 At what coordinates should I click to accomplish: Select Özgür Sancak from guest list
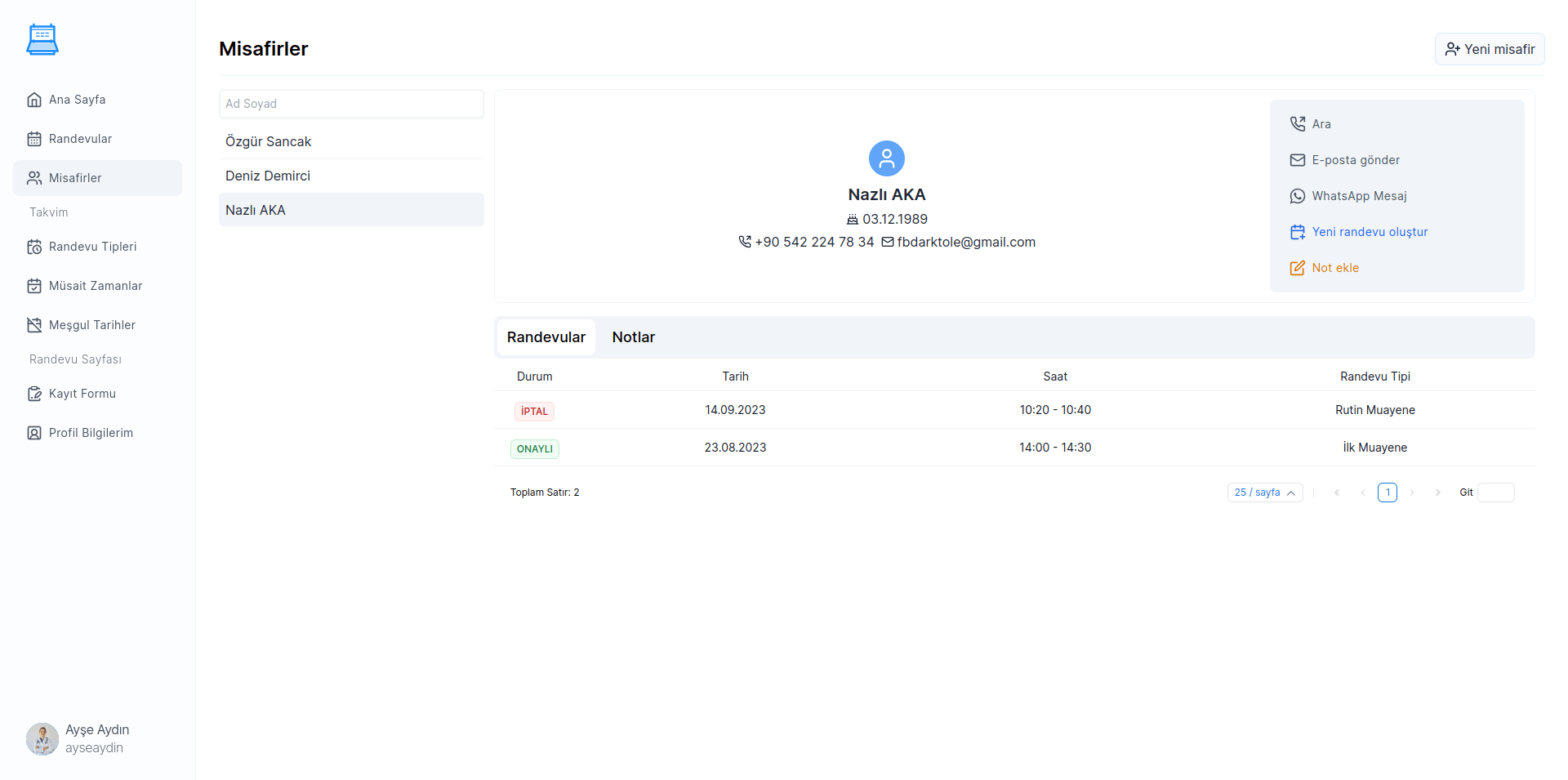[x=269, y=141]
